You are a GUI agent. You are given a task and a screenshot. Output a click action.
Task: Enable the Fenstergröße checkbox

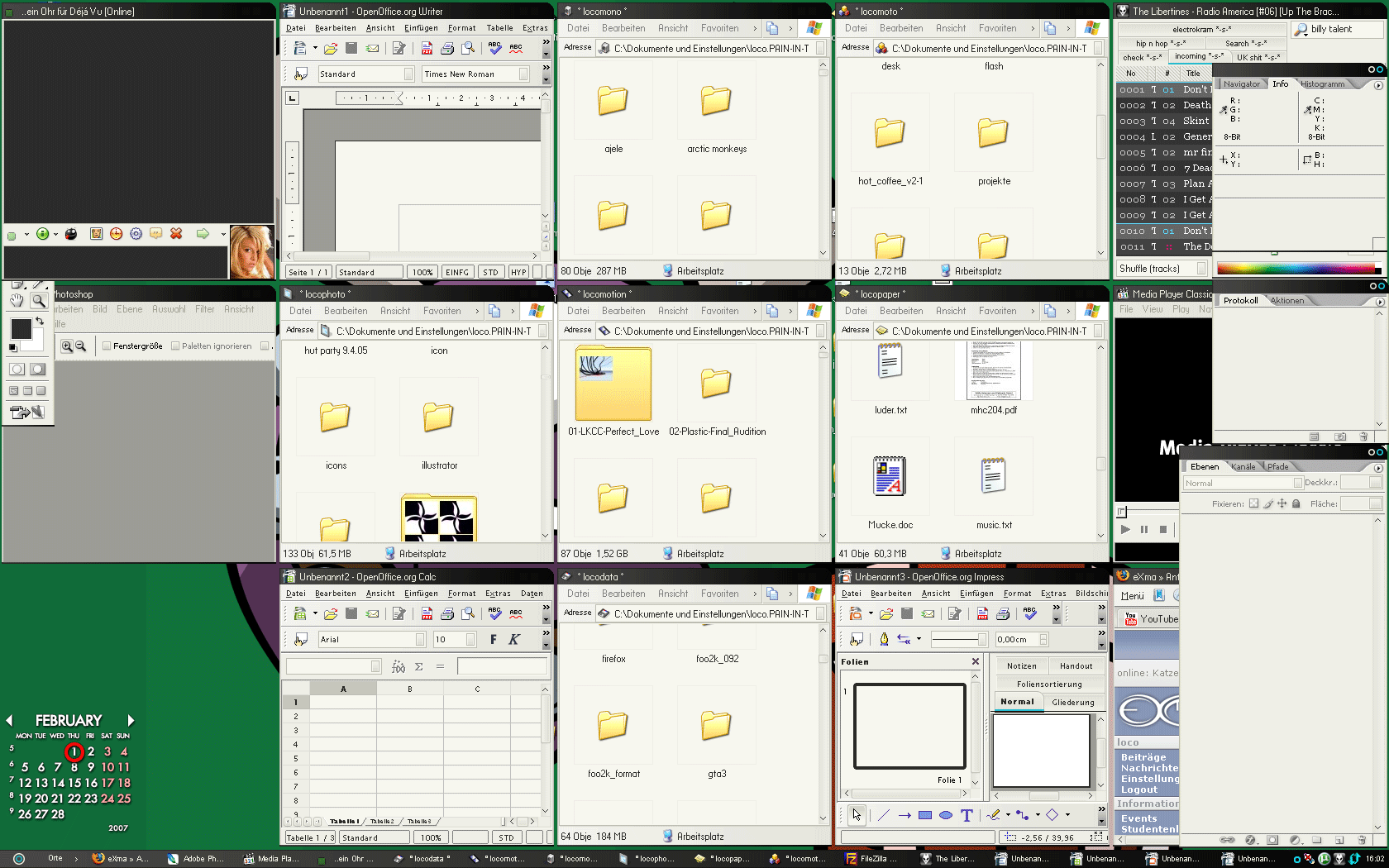(x=107, y=346)
